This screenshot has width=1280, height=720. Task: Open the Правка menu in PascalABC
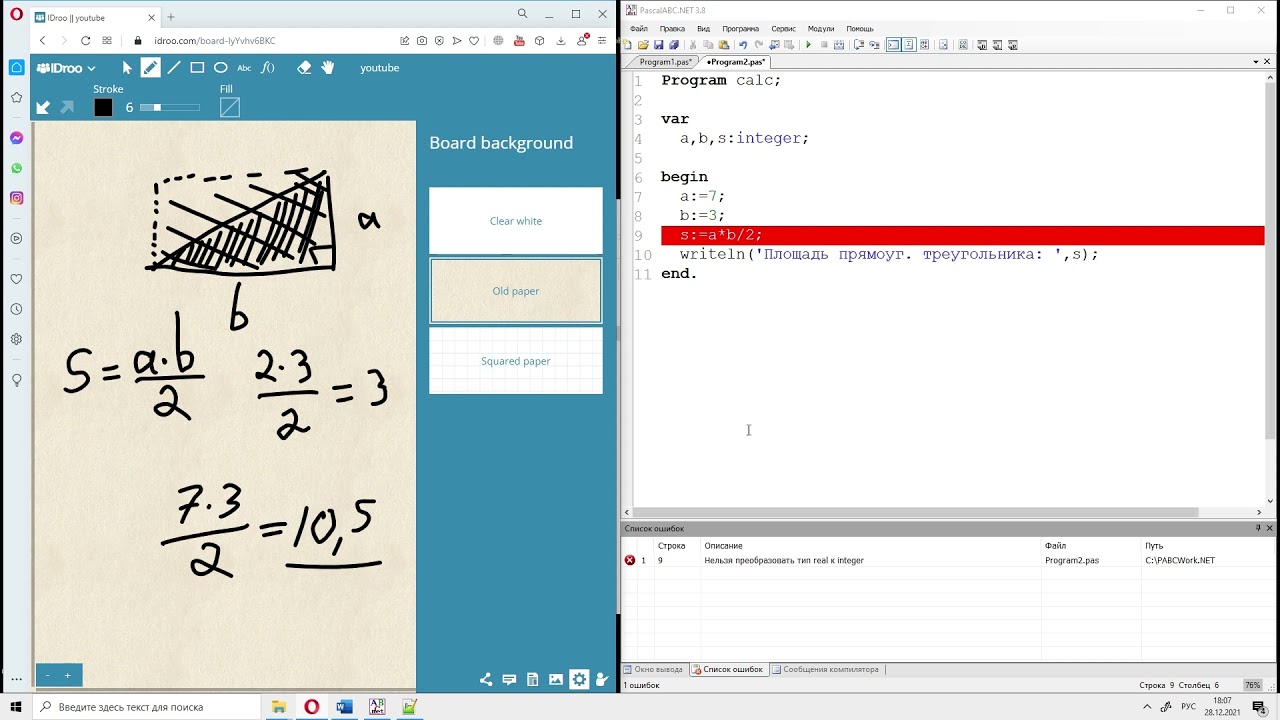click(x=672, y=29)
